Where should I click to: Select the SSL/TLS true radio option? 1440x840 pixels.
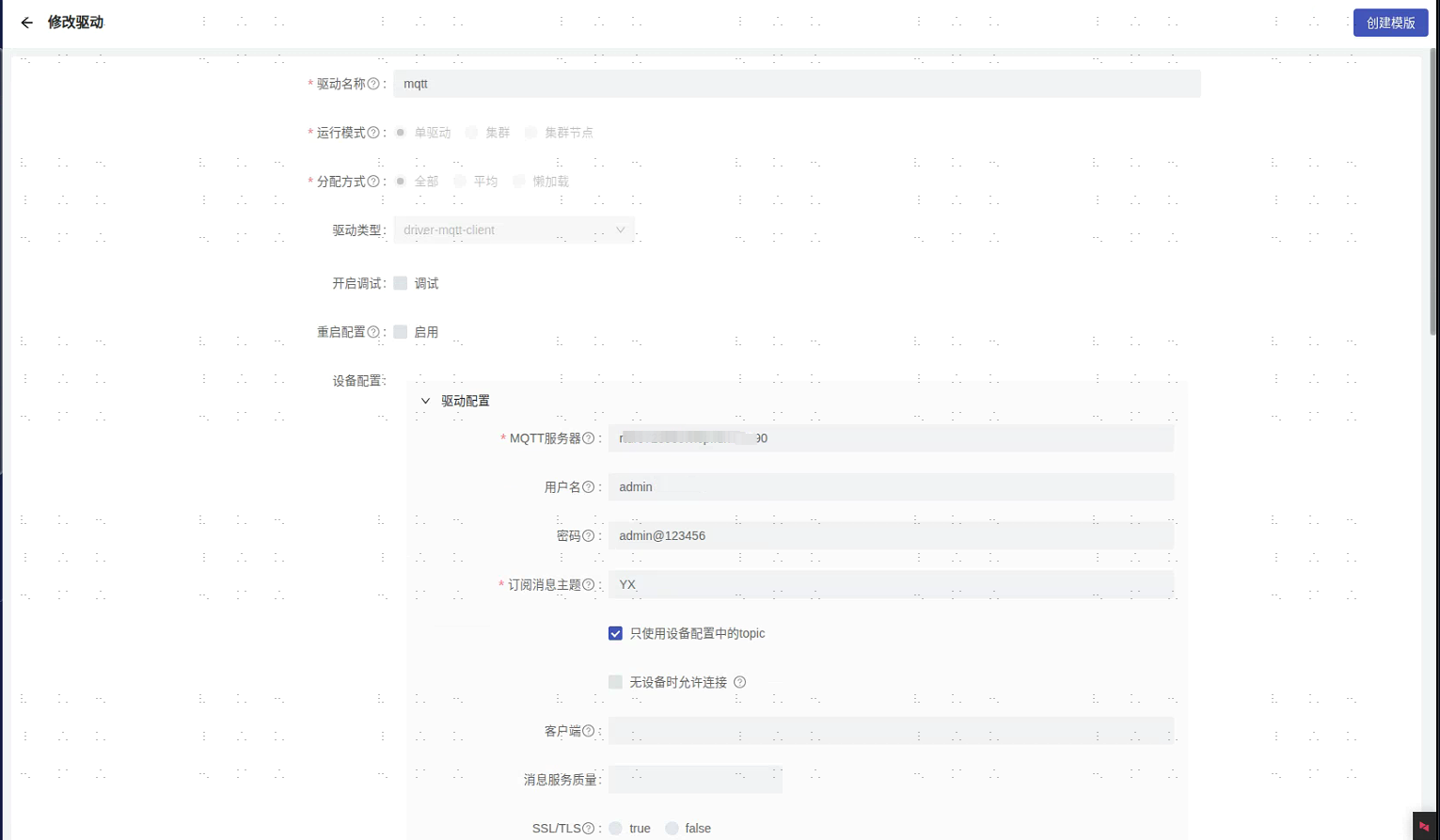615,829
